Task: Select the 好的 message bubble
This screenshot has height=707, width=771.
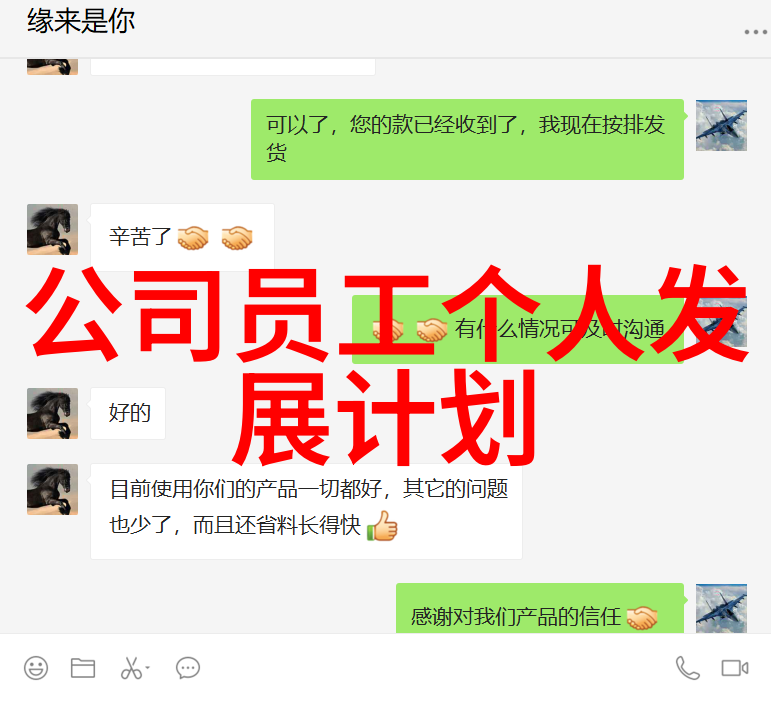Action: (x=128, y=413)
